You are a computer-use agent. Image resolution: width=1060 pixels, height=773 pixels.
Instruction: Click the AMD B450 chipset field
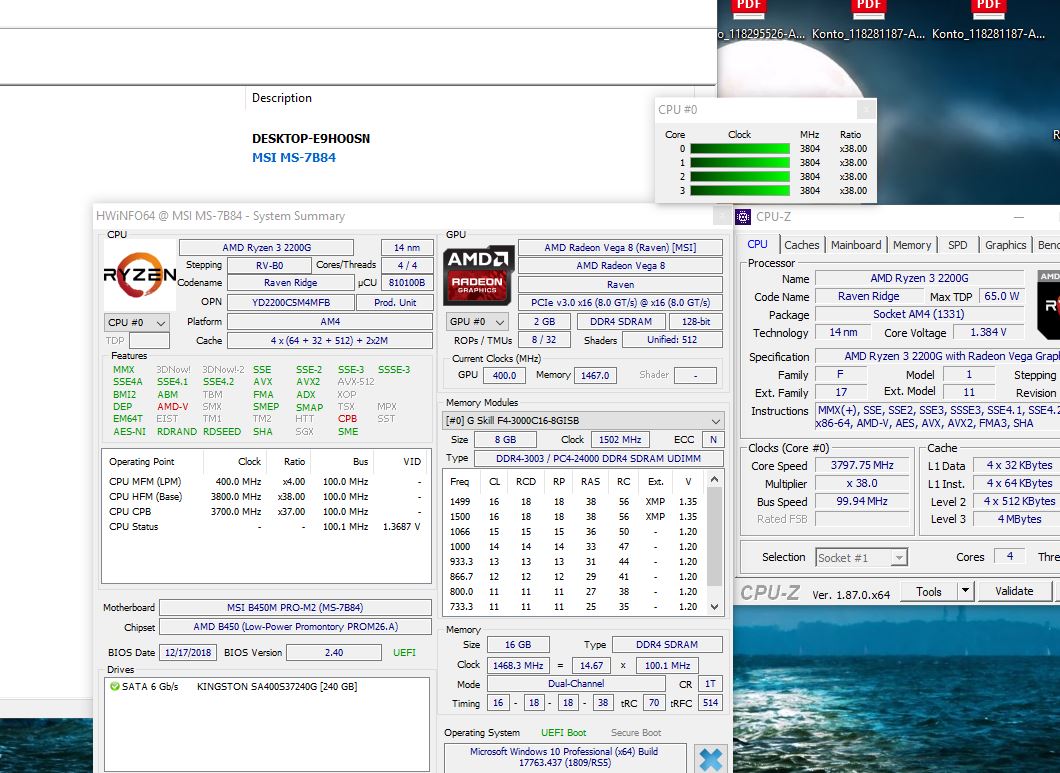click(x=295, y=627)
